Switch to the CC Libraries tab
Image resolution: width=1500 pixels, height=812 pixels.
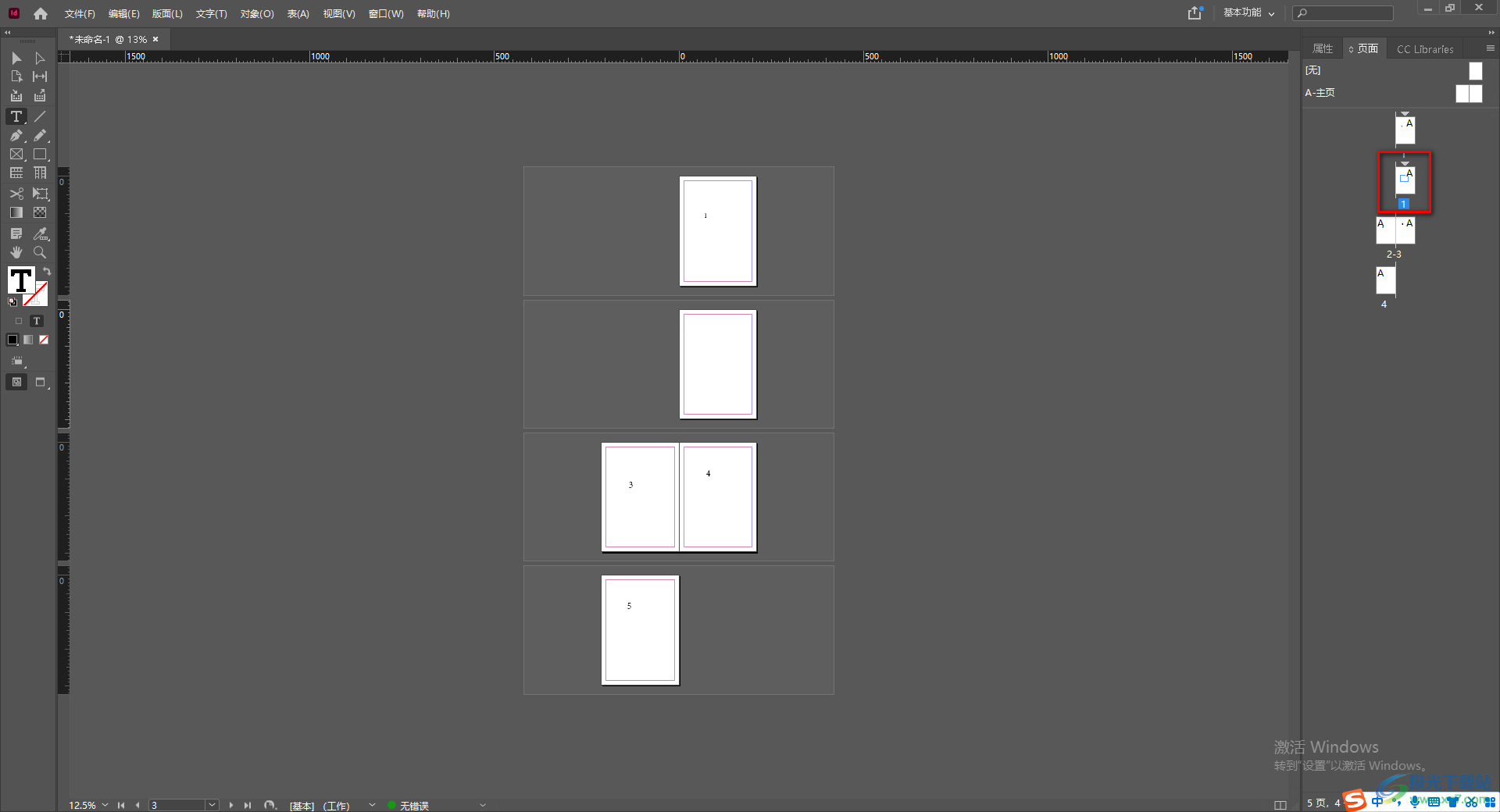click(1425, 49)
